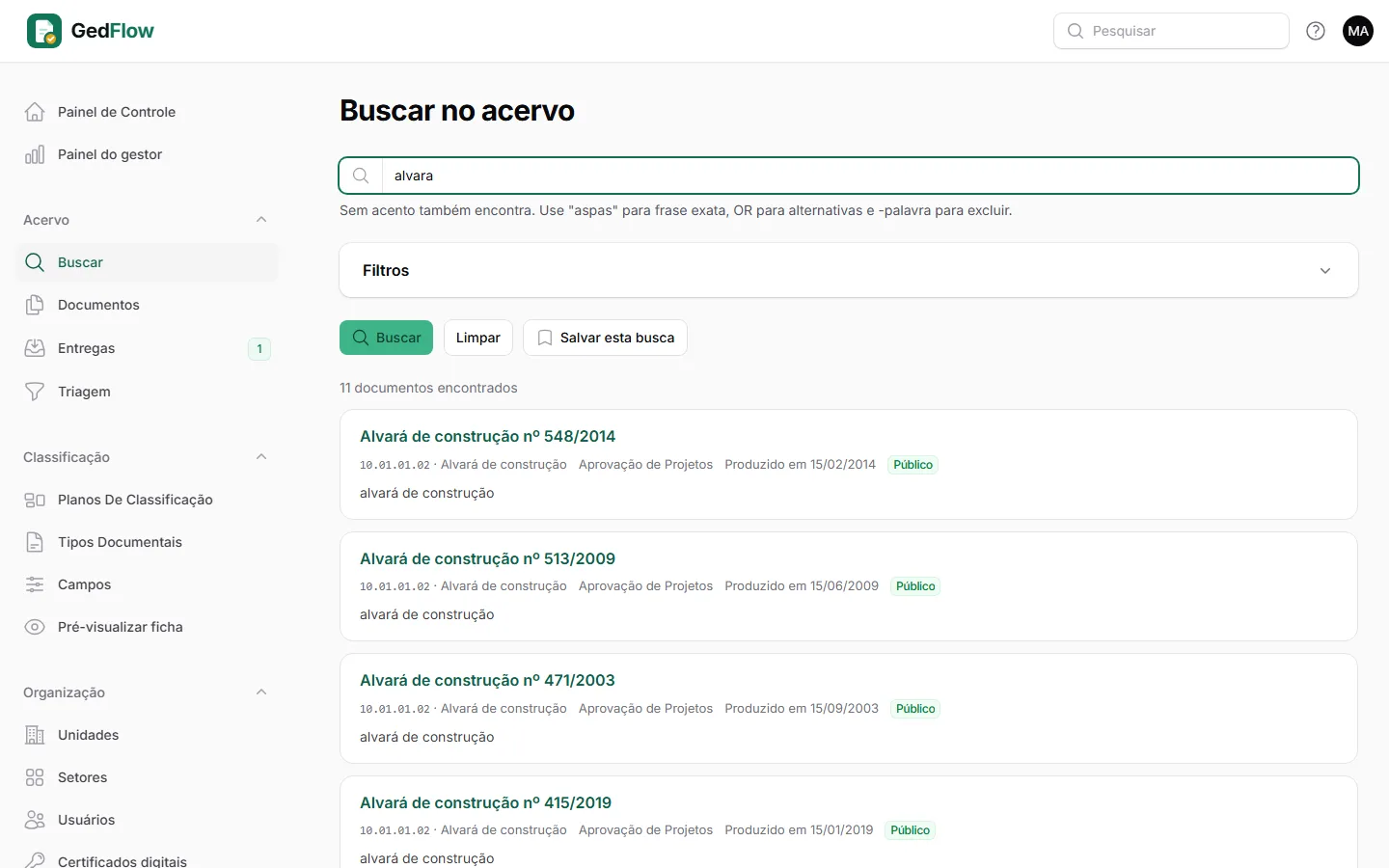
Task: Select Triagem in the sidebar
Action: [147, 392]
